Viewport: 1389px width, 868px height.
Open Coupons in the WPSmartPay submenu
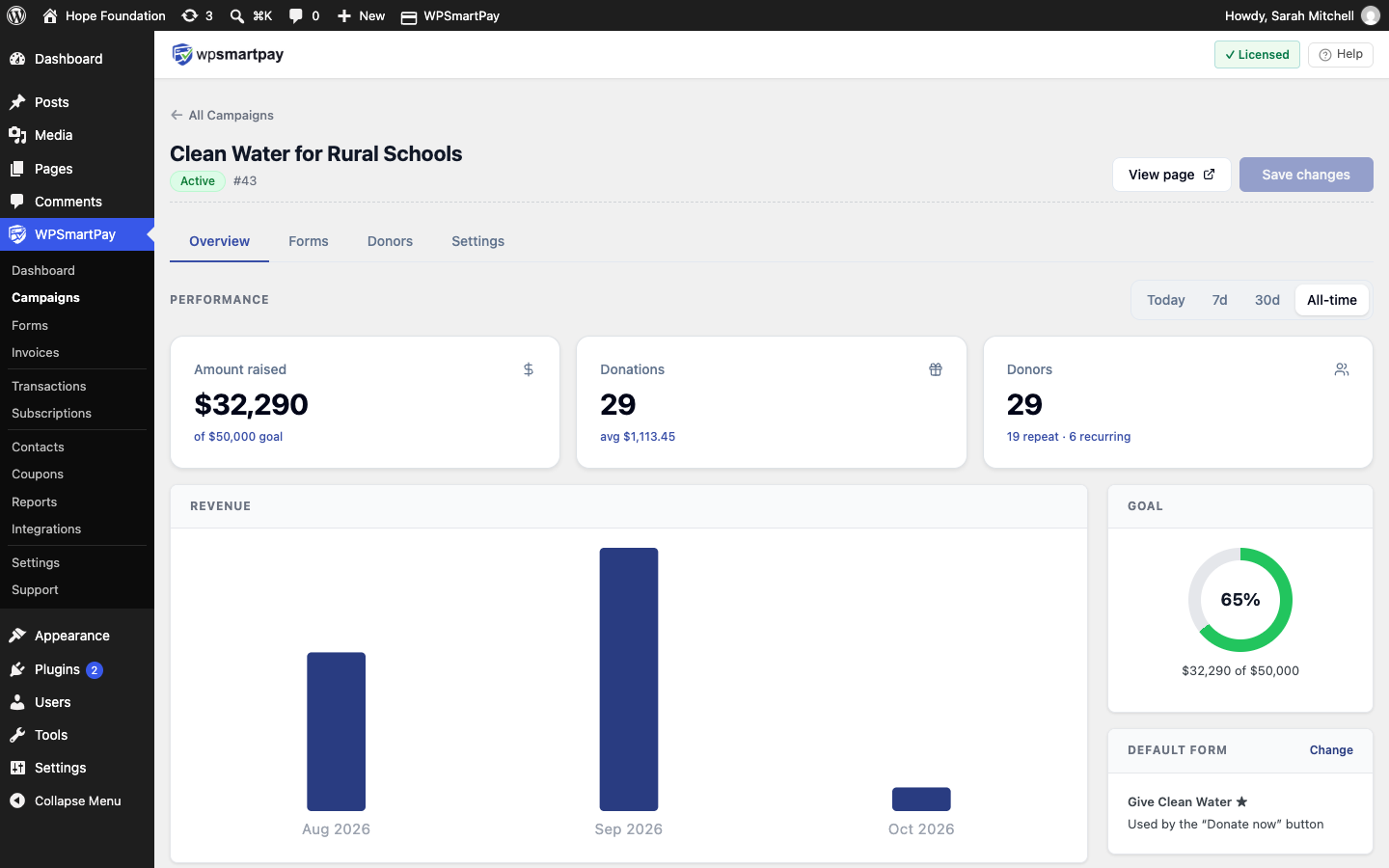click(x=38, y=474)
